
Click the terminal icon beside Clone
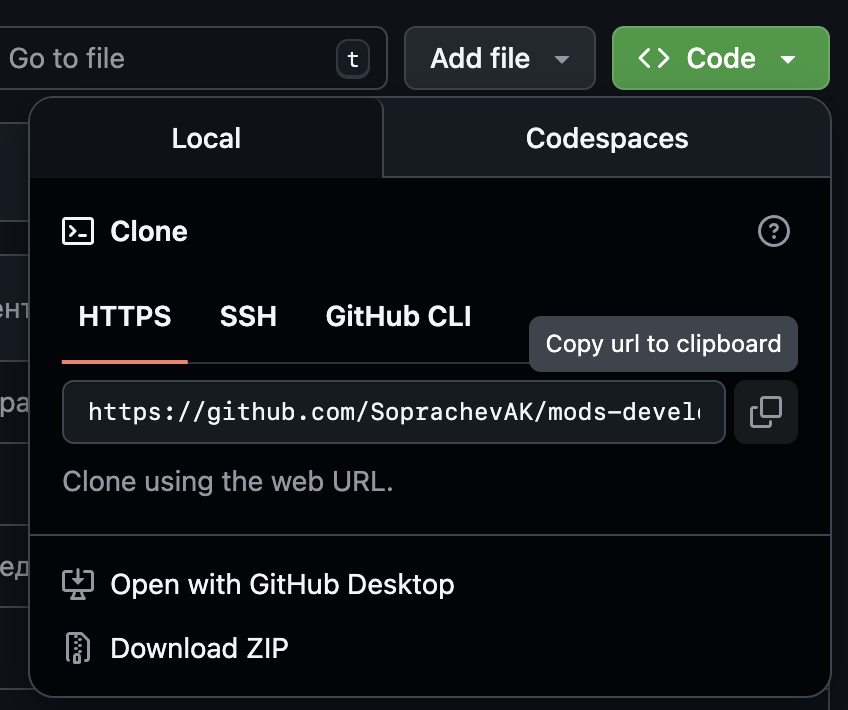(x=78, y=232)
